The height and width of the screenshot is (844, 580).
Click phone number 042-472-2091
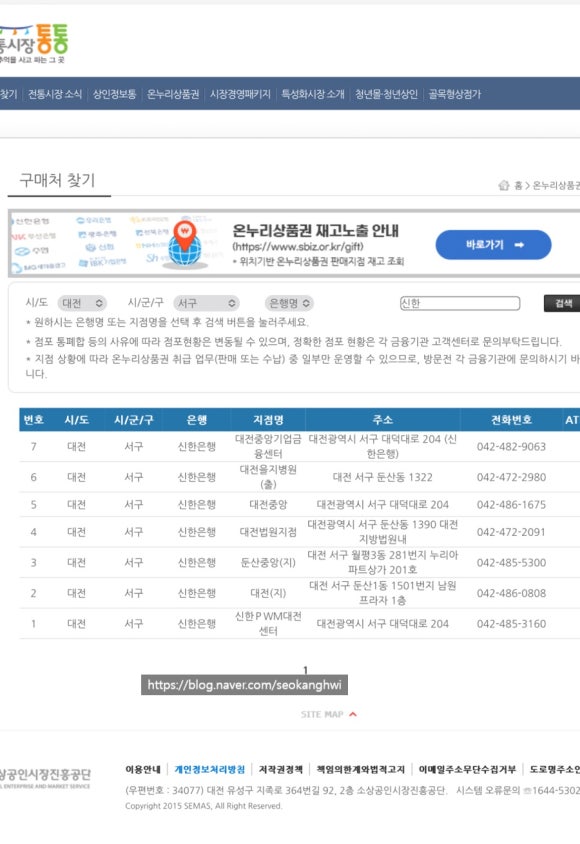tap(511, 532)
